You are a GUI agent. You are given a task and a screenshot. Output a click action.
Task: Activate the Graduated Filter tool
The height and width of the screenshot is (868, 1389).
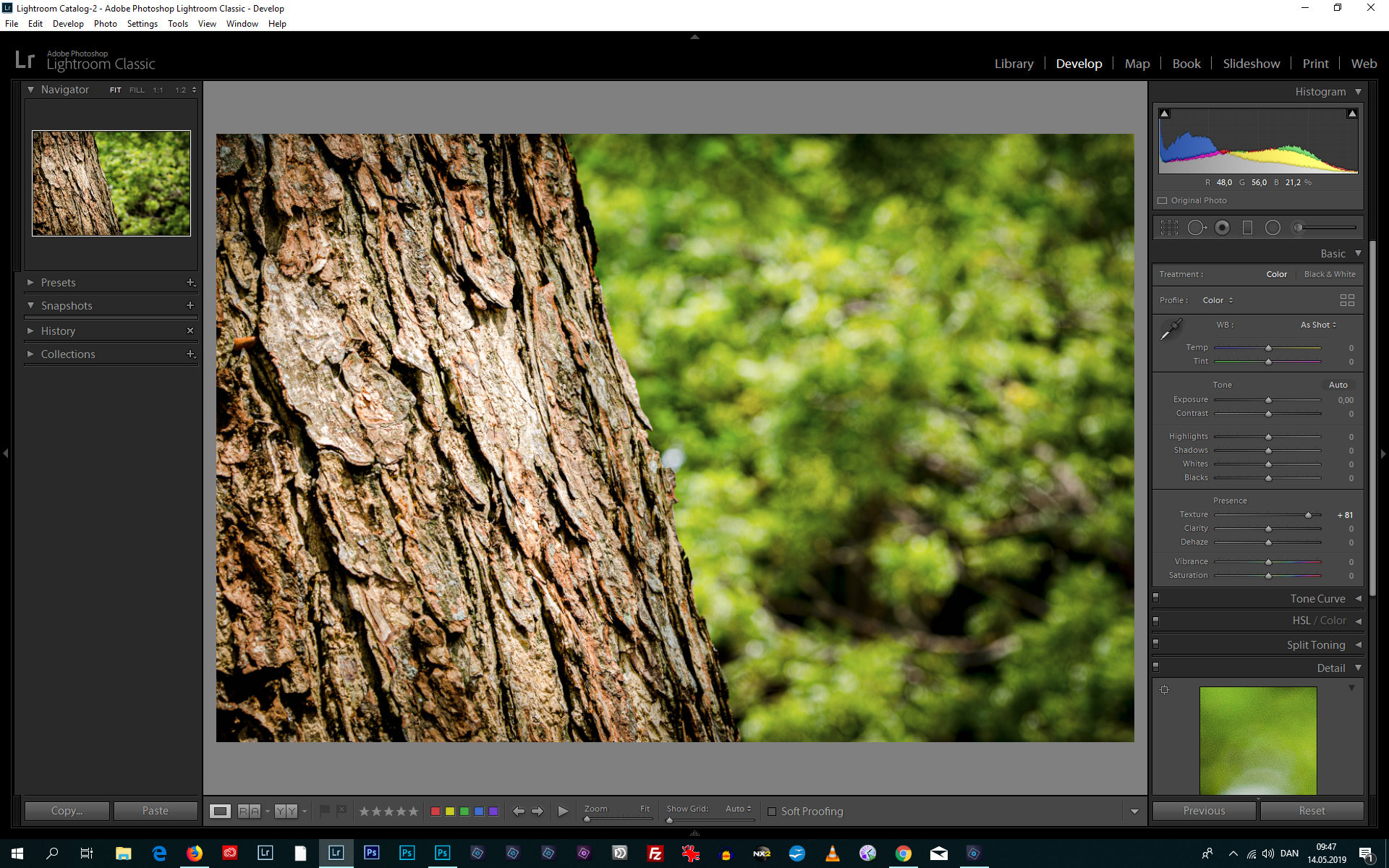(x=1247, y=227)
